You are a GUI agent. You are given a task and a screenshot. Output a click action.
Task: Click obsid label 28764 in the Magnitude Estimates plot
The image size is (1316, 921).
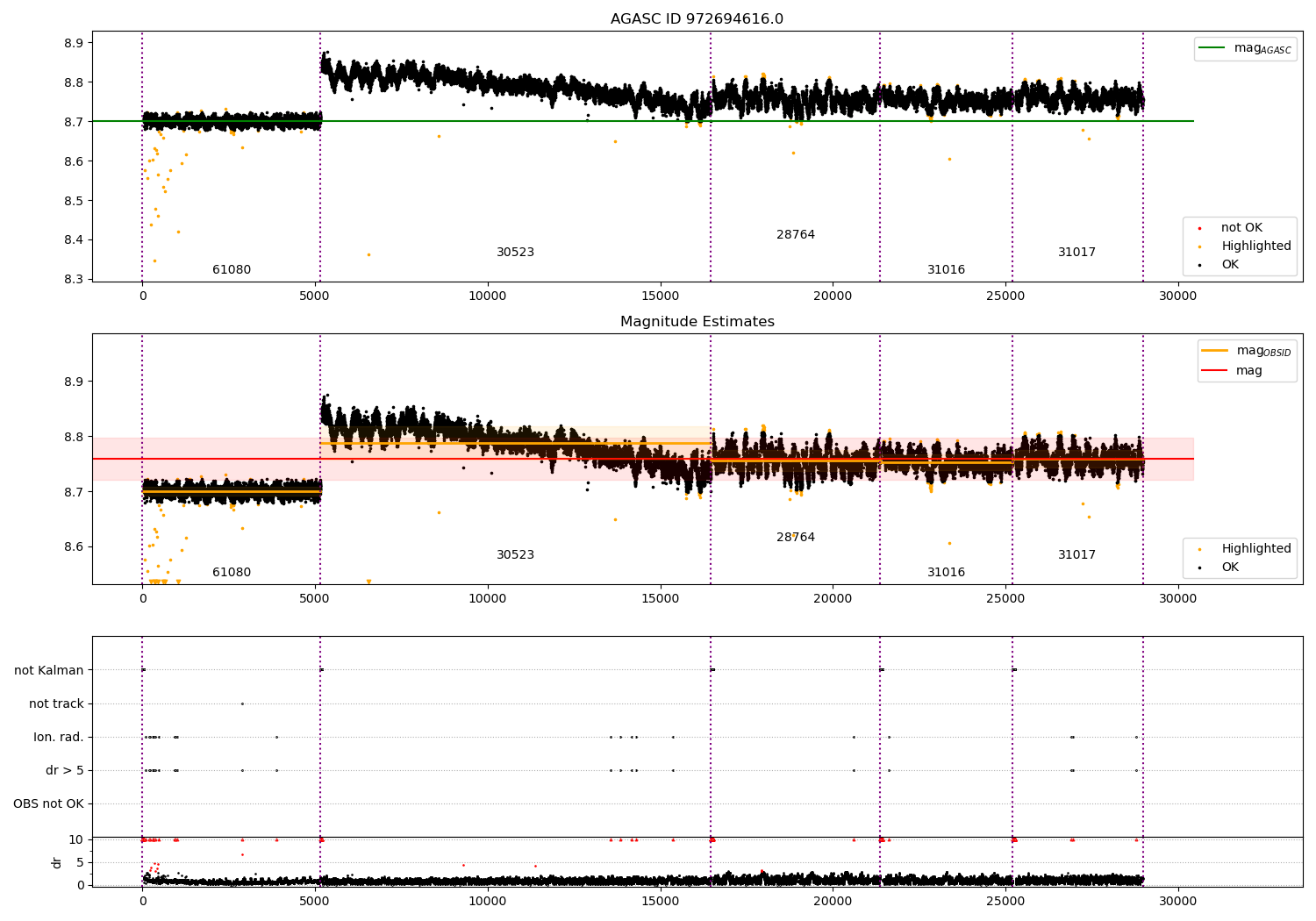point(796,538)
